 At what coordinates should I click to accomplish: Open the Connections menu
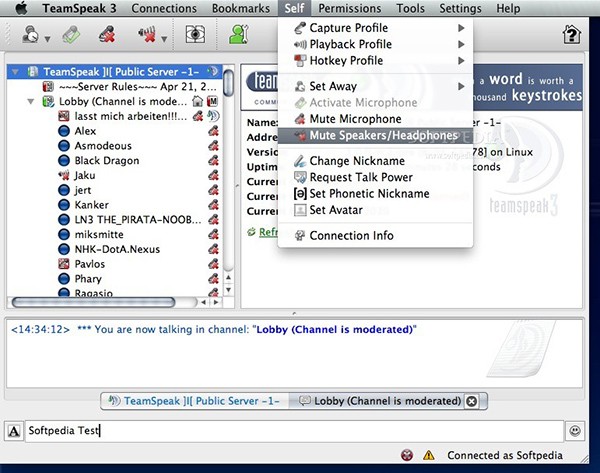coord(164,8)
